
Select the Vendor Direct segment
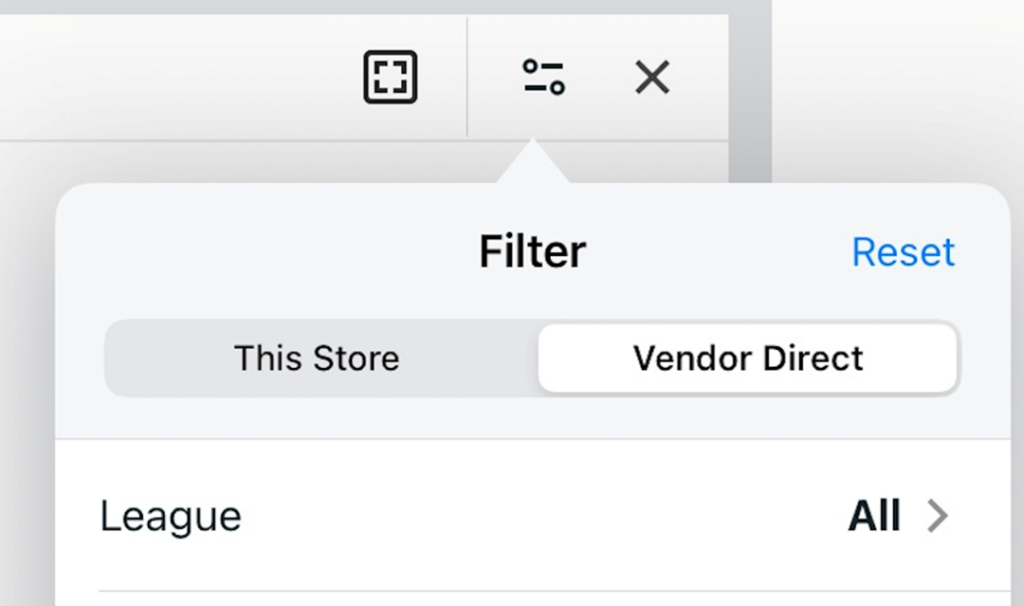(x=748, y=358)
